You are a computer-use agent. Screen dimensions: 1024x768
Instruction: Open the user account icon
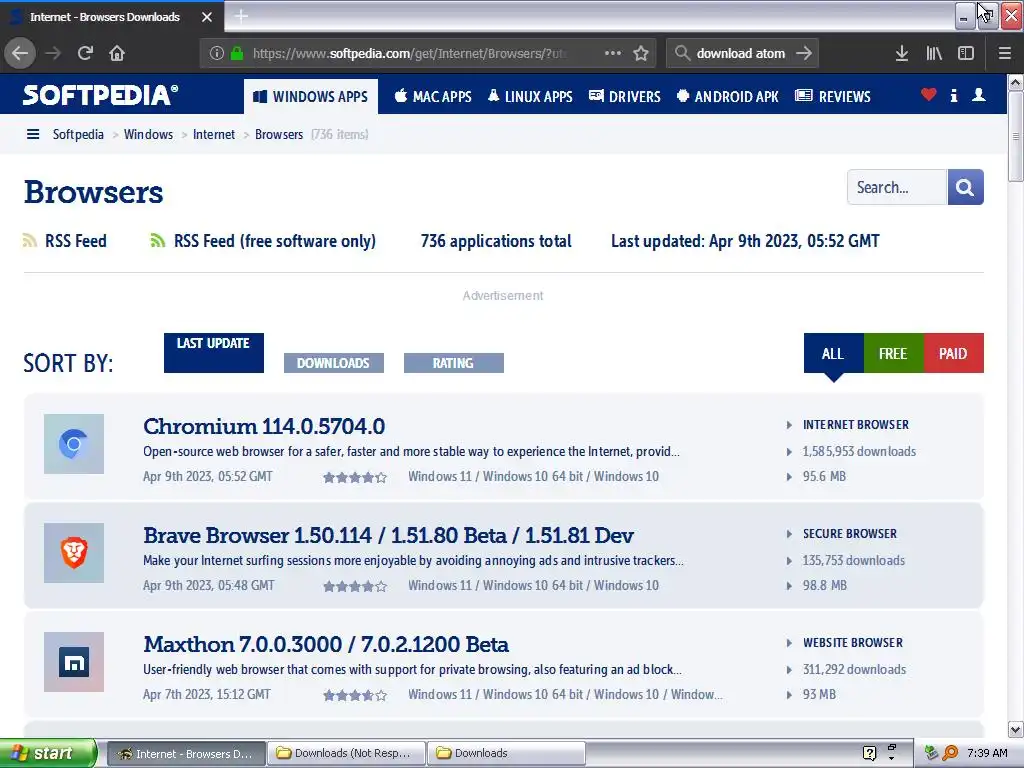[x=978, y=95]
